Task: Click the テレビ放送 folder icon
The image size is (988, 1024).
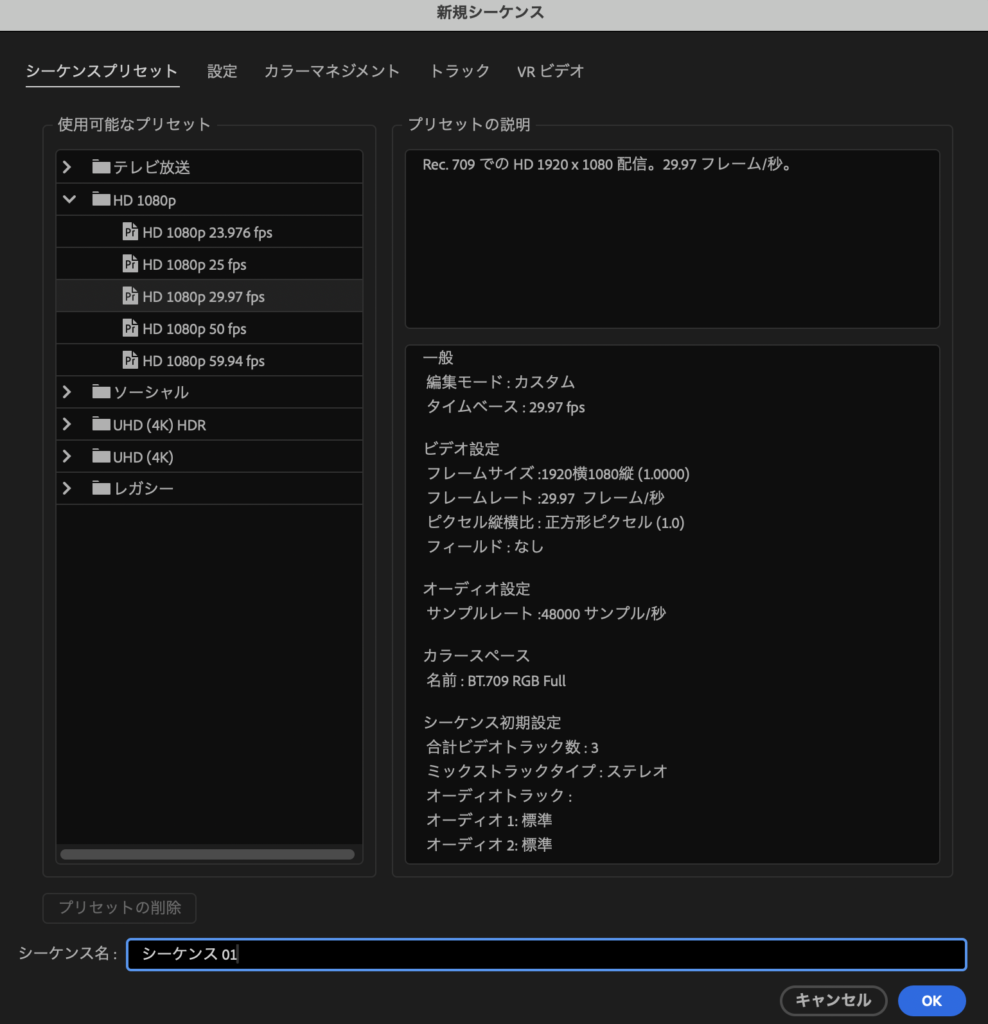Action: tap(100, 167)
